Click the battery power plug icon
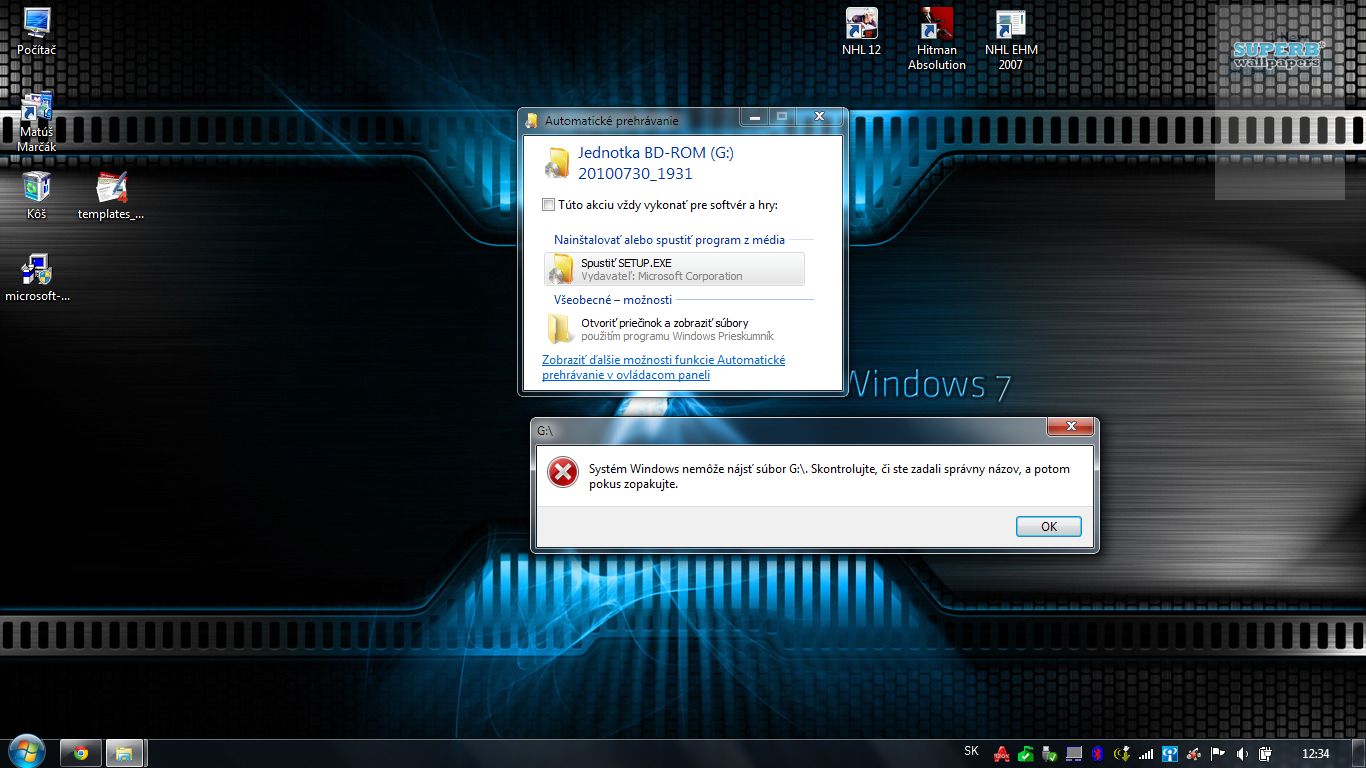 point(1265,753)
